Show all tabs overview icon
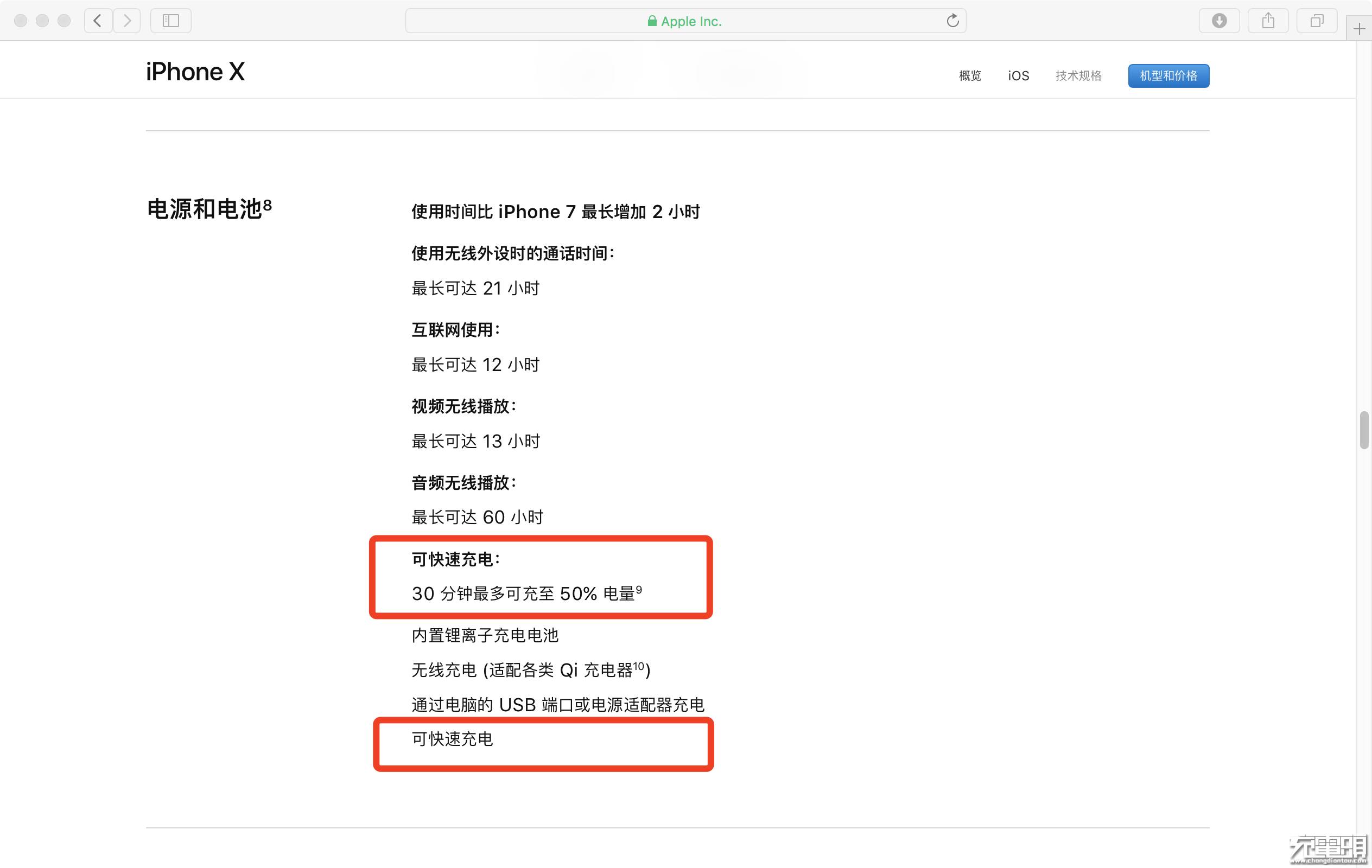 point(1316,21)
